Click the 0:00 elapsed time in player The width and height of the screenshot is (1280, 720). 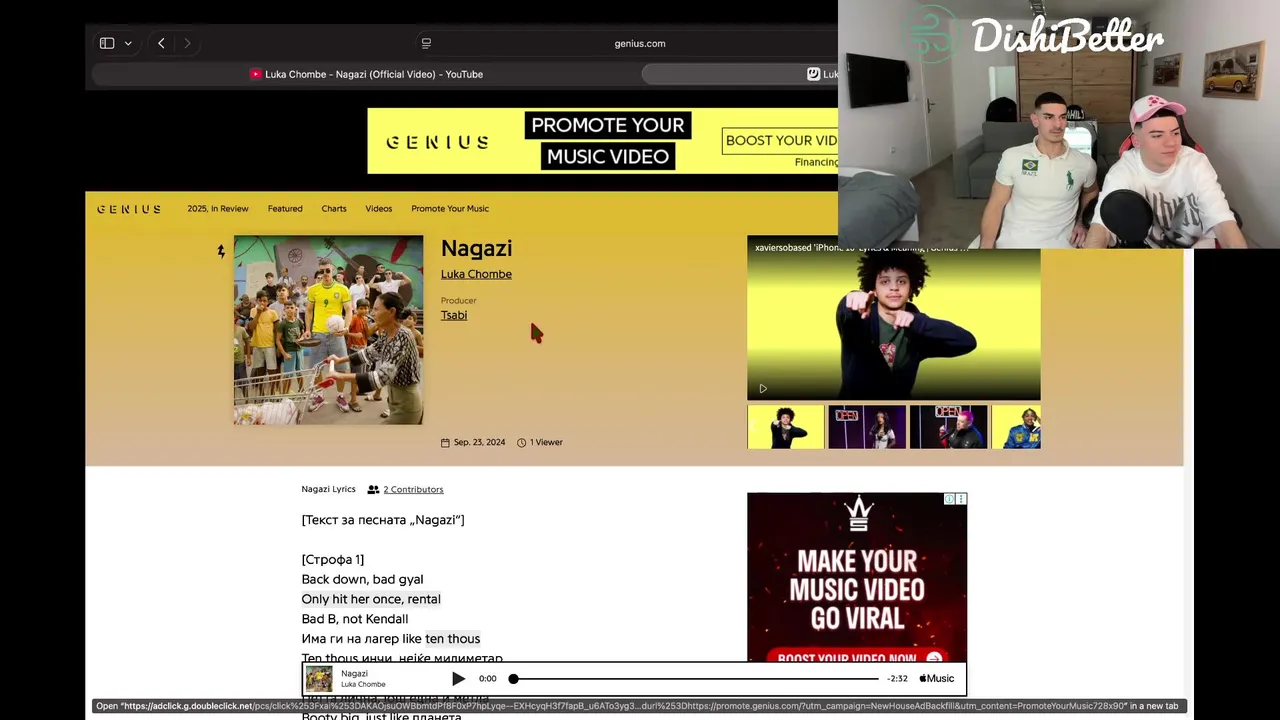487,679
